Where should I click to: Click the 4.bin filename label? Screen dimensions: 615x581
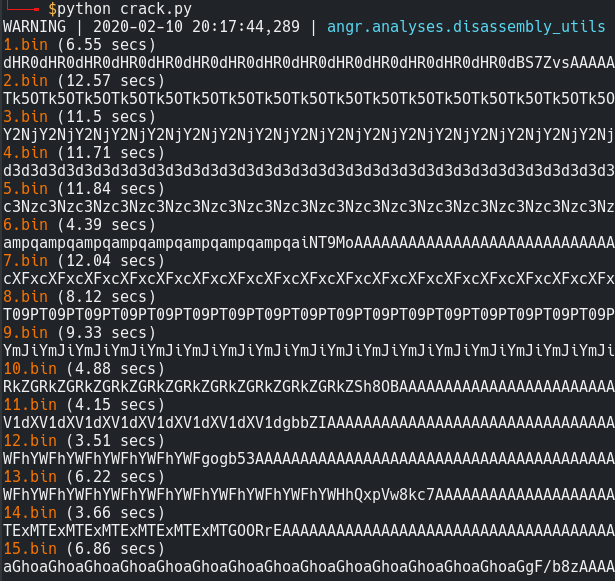(25, 153)
